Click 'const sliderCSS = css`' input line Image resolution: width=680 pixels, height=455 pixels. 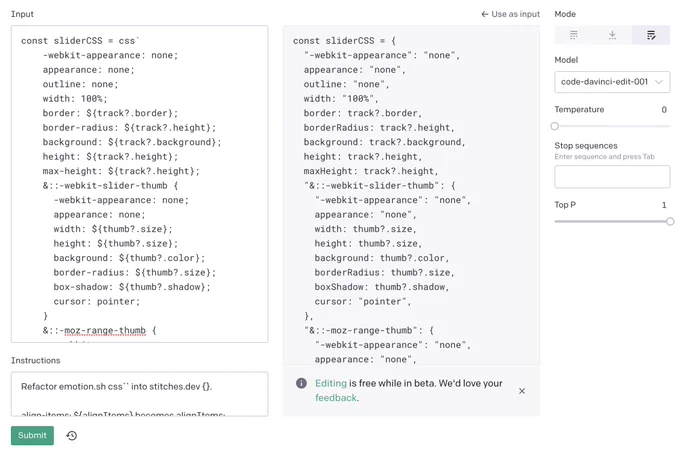(80, 41)
